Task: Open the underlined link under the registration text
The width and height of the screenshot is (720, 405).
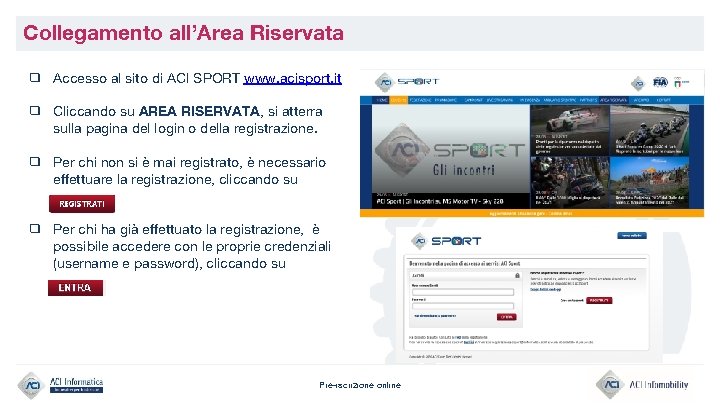Action: (546, 289)
